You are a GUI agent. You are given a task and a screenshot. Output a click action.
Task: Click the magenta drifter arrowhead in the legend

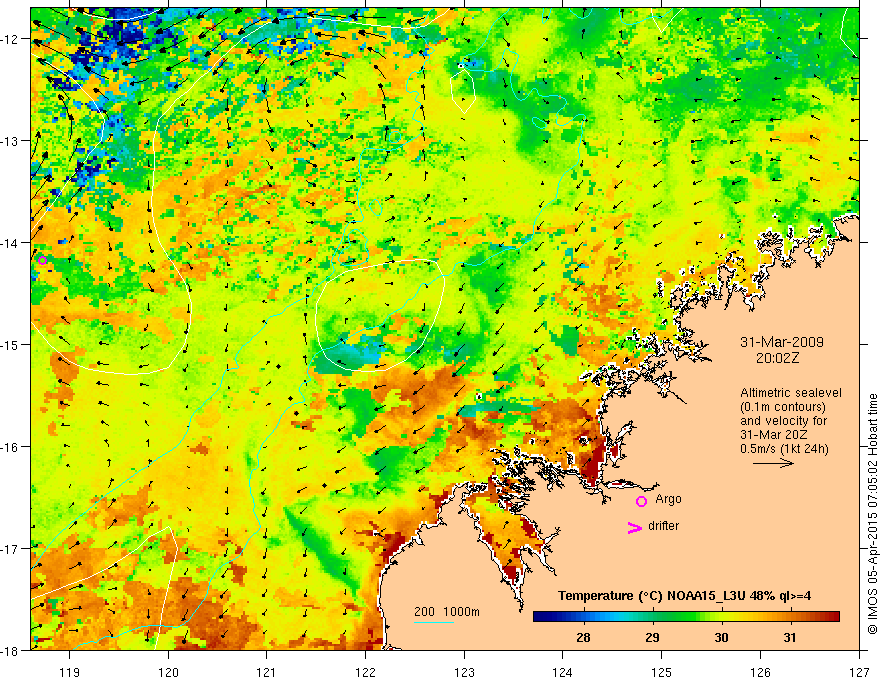(x=634, y=527)
